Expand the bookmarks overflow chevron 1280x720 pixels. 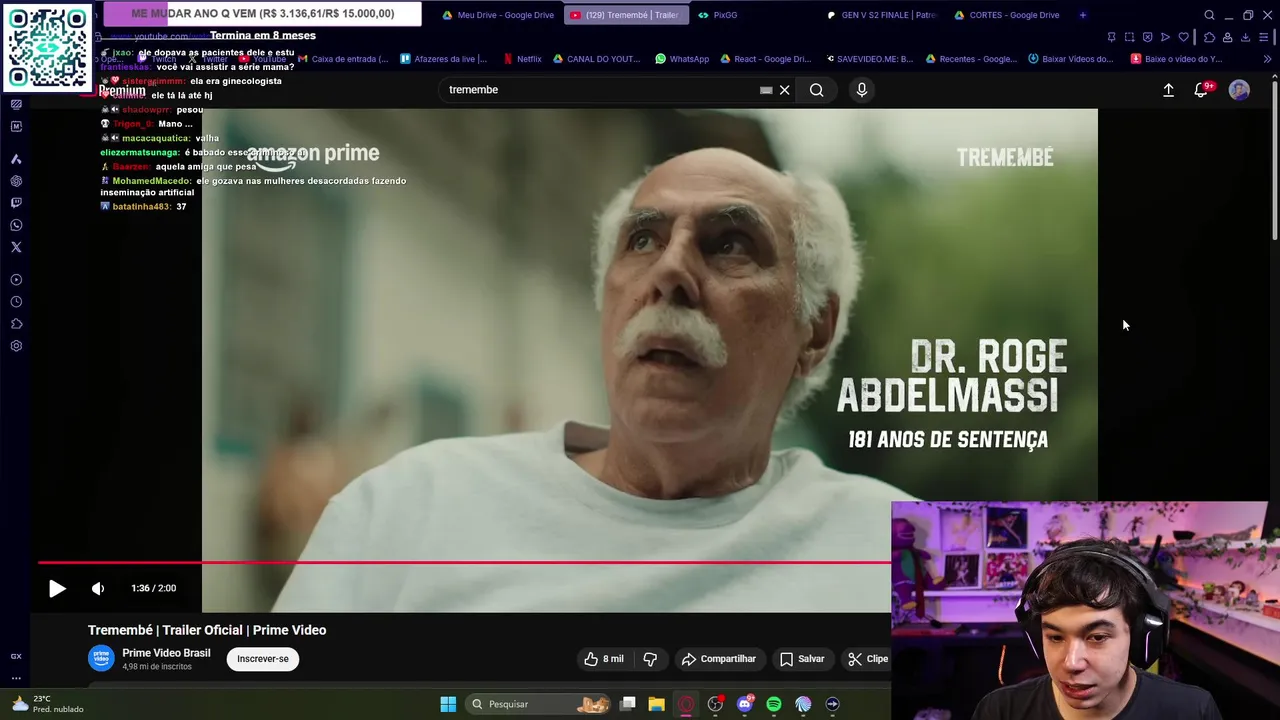[x=1267, y=59]
